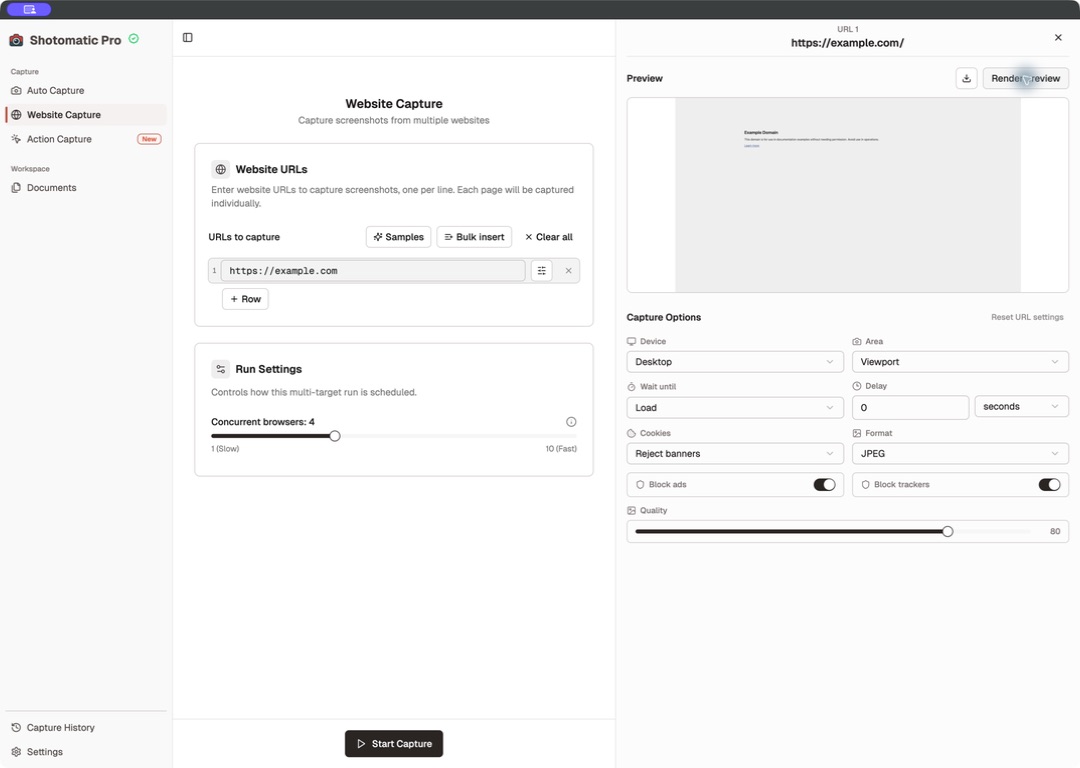The height and width of the screenshot is (768, 1080).
Task: Toggle the sidebar panel icon
Action: (187, 37)
